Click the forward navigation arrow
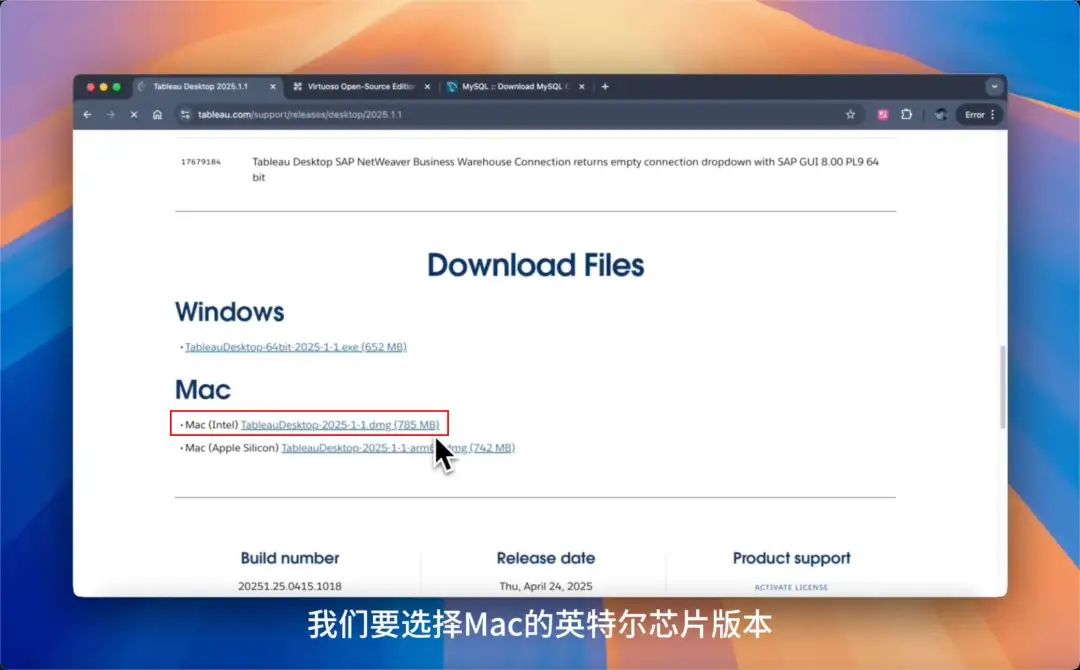 click(x=111, y=115)
